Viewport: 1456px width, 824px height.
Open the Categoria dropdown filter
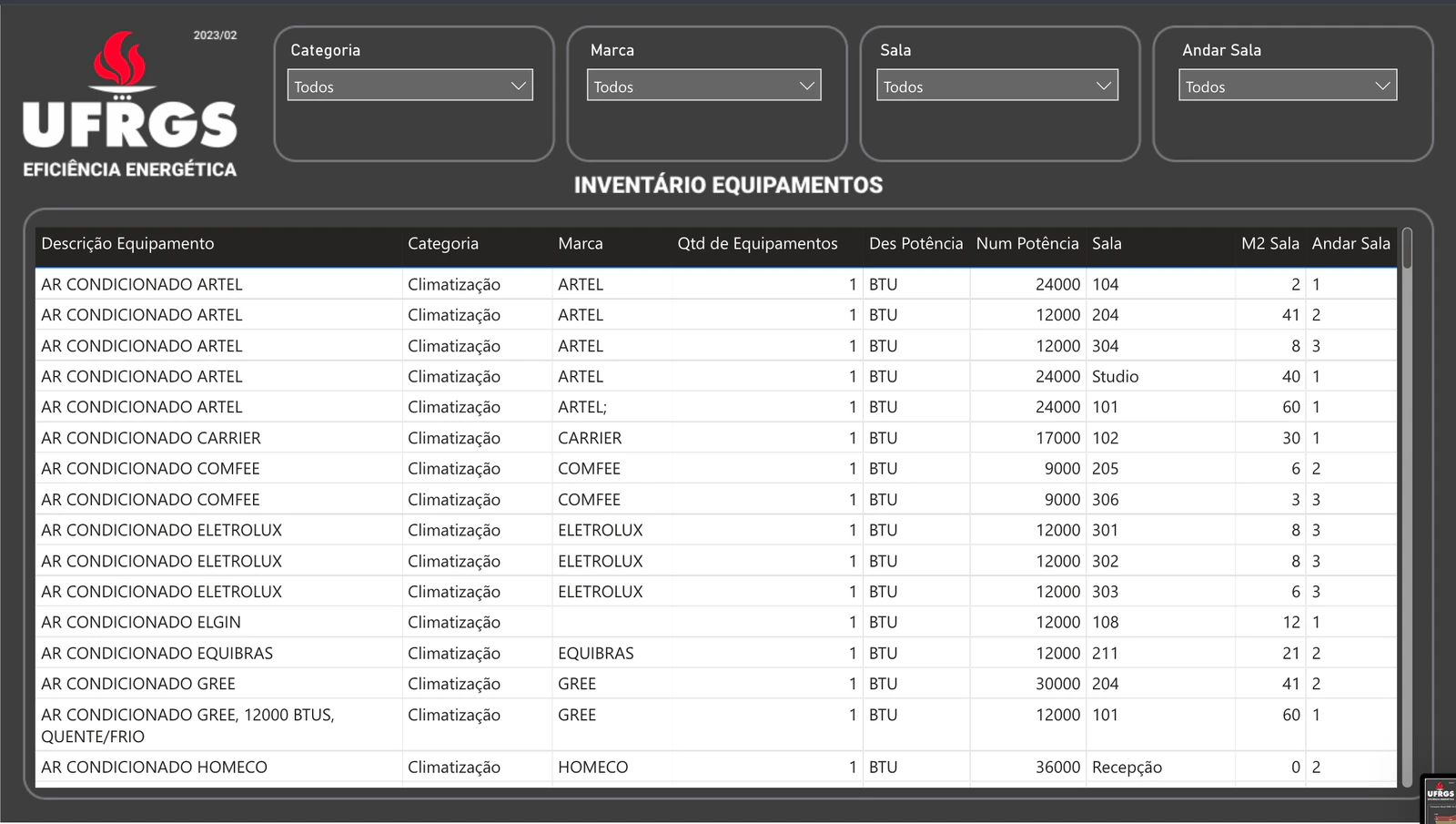[409, 86]
